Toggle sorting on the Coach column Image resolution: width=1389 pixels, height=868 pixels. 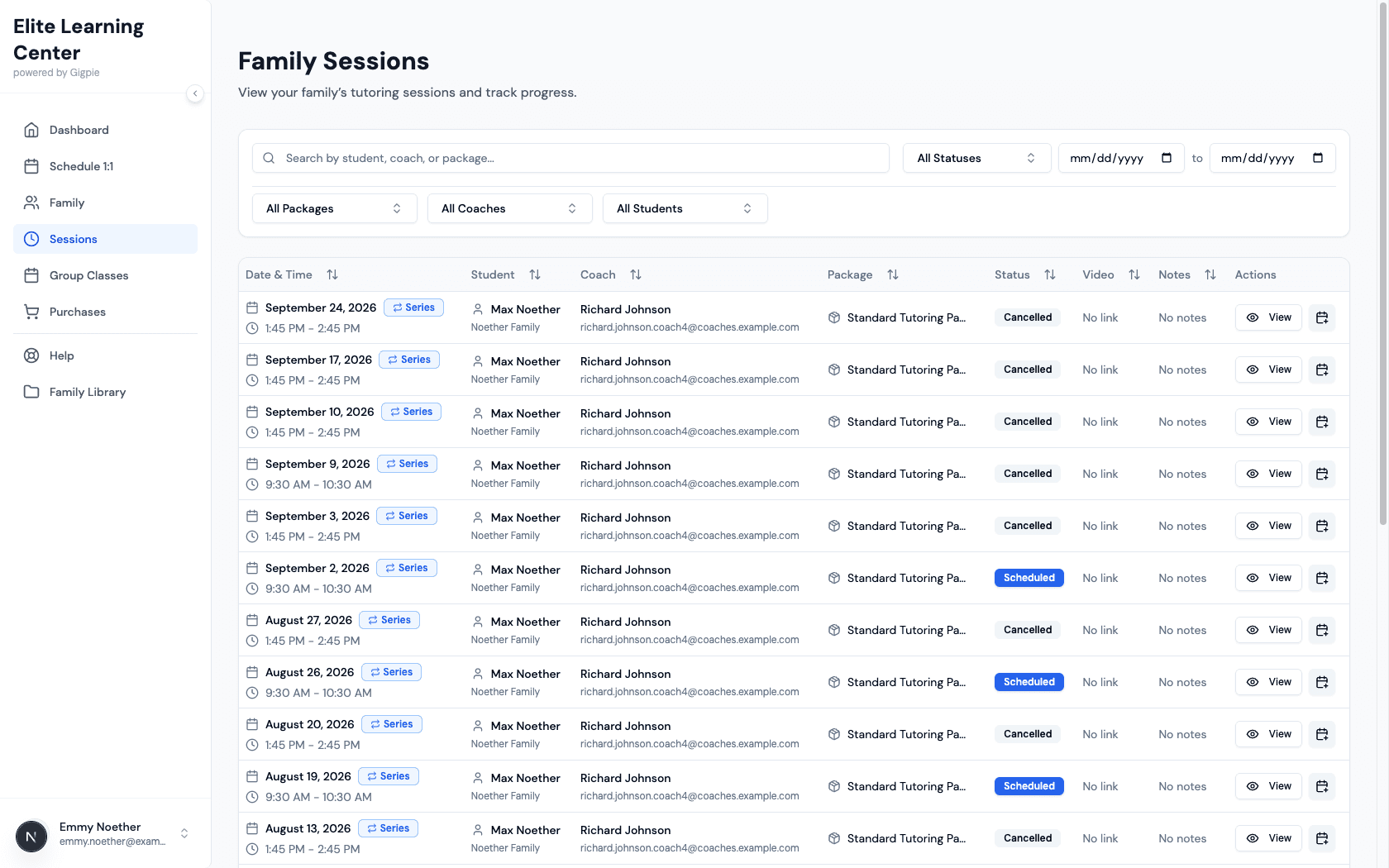tap(636, 274)
